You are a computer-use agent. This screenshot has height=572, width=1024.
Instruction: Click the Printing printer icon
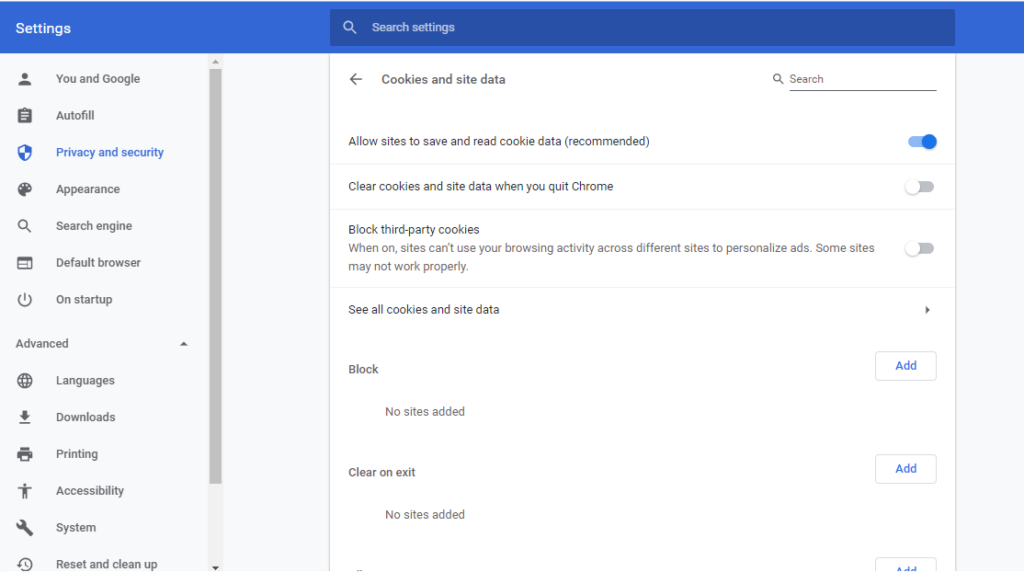pyautogui.click(x=25, y=454)
